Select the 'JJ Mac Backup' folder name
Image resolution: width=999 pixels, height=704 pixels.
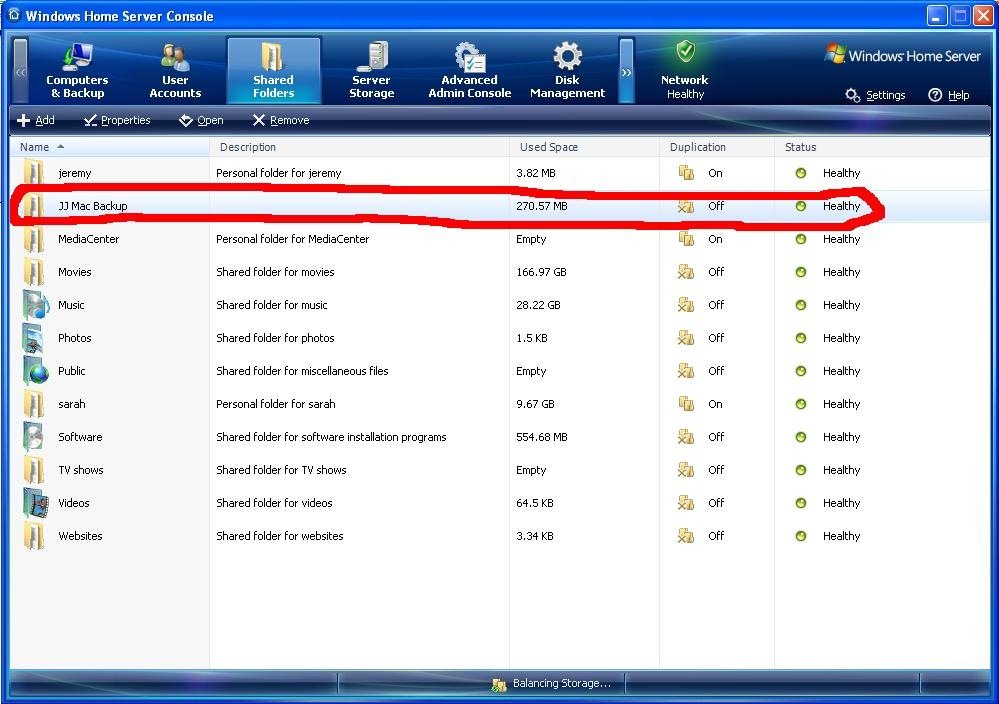(x=93, y=206)
